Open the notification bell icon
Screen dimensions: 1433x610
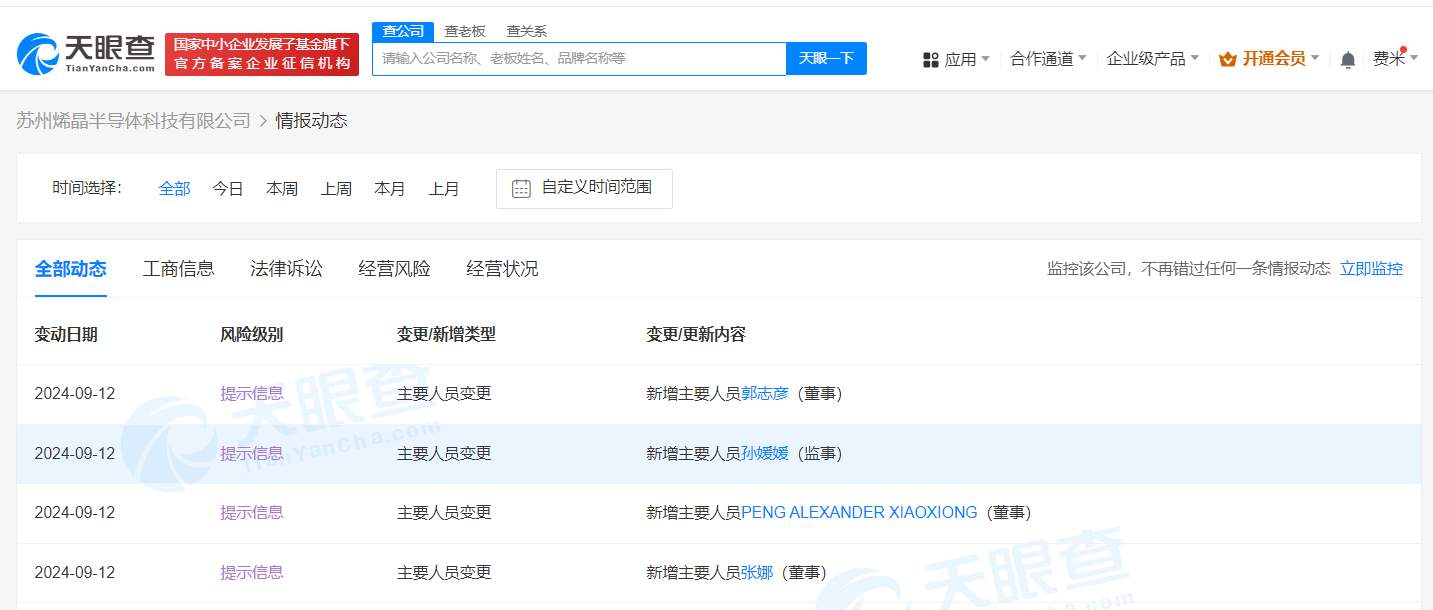tap(1347, 59)
